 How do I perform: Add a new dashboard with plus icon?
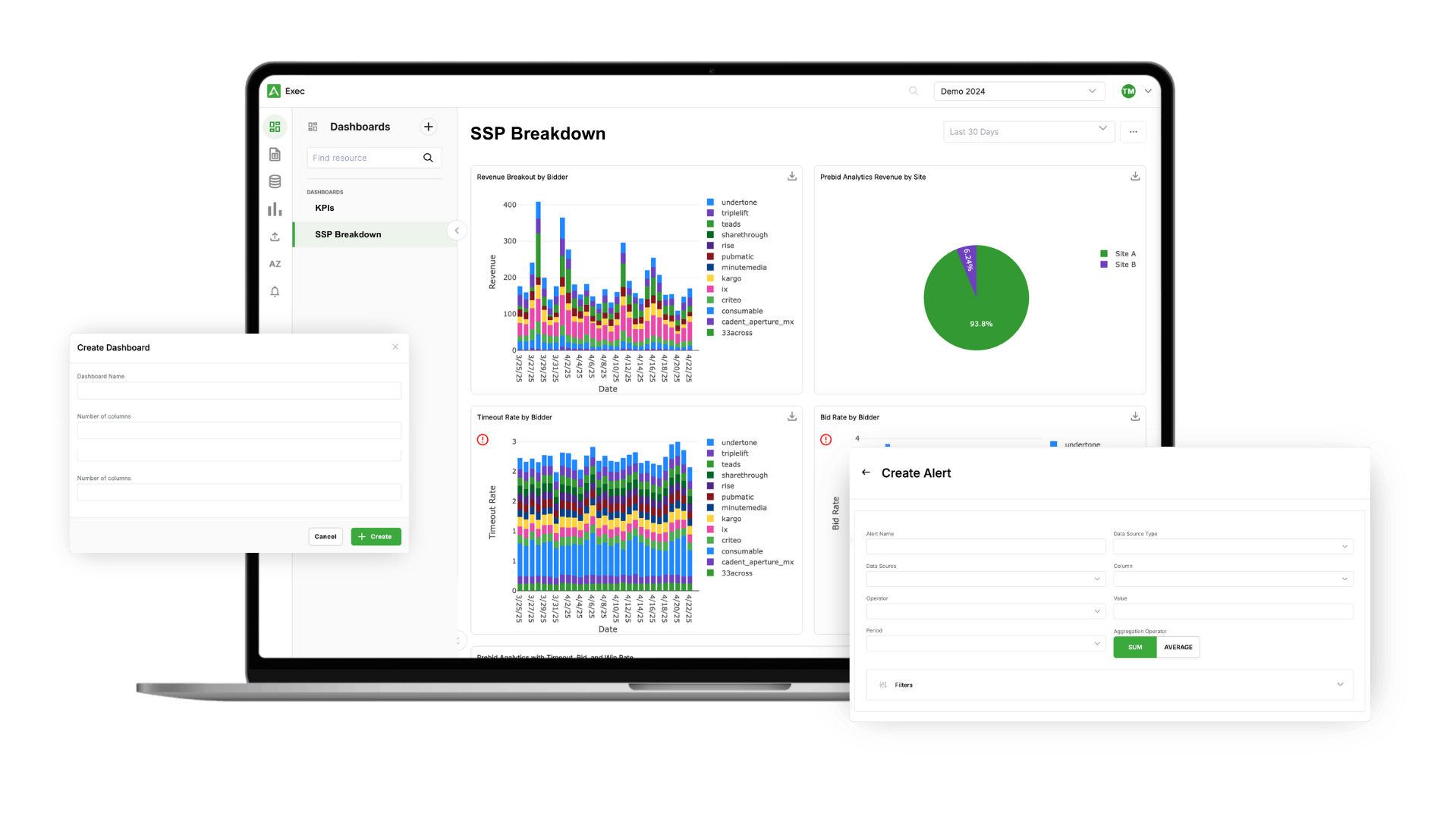click(429, 127)
